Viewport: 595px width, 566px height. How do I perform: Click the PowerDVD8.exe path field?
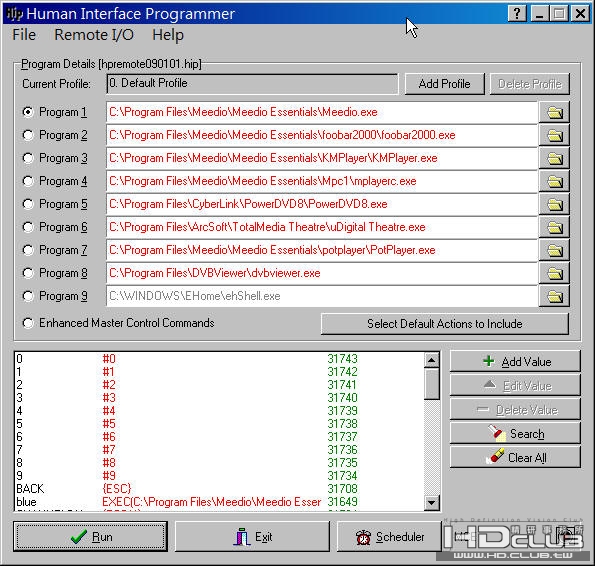point(322,204)
